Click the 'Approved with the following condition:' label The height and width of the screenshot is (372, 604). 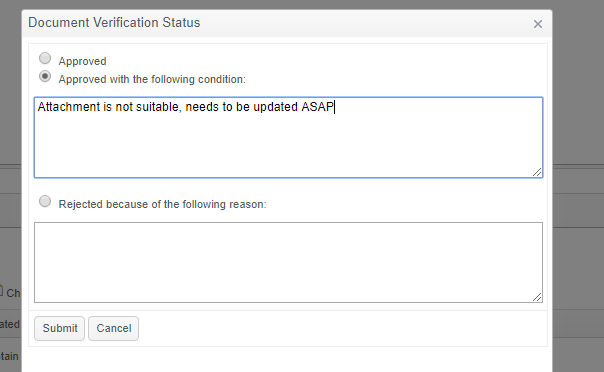click(152, 79)
